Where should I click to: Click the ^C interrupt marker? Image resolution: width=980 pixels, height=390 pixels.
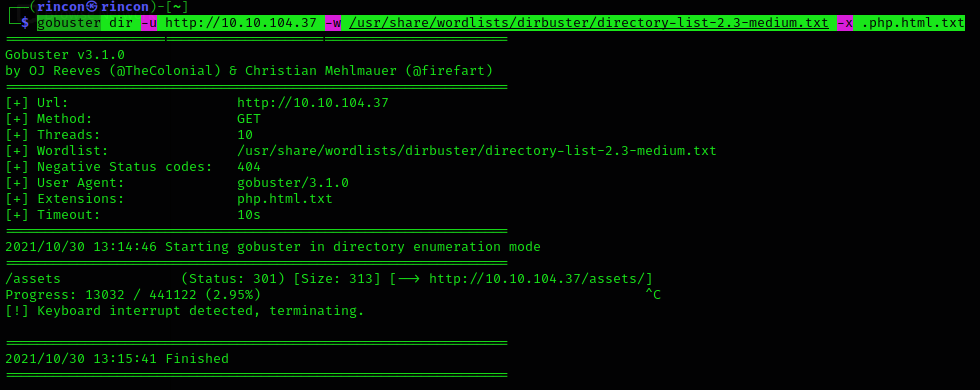(652, 294)
